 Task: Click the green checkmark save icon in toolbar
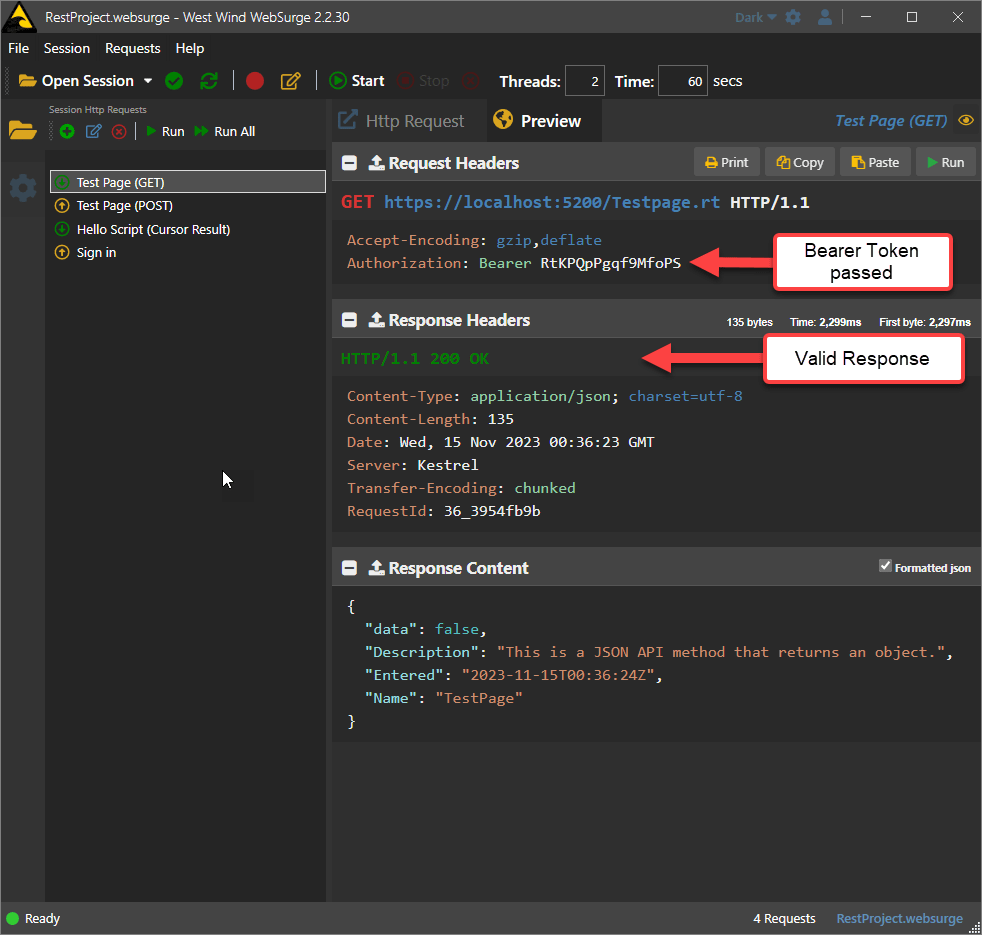point(174,81)
